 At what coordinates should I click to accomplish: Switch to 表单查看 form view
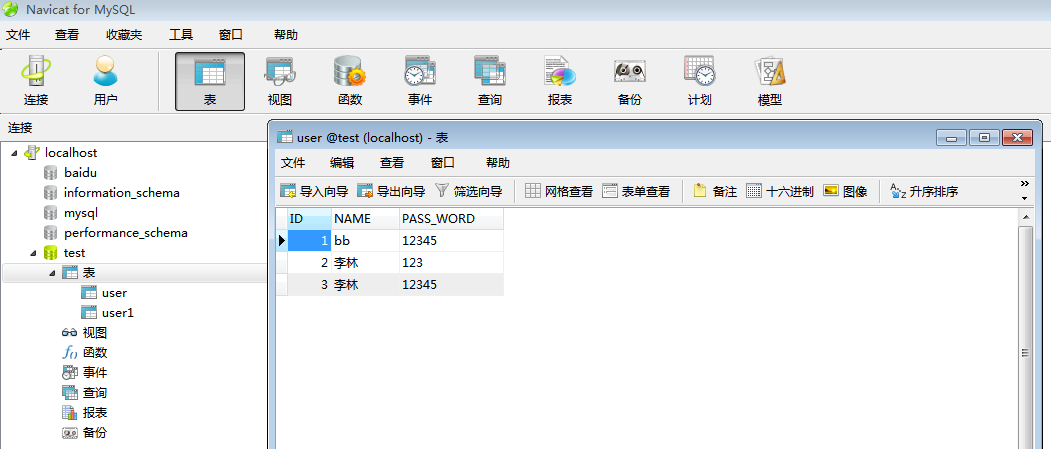[x=636, y=191]
